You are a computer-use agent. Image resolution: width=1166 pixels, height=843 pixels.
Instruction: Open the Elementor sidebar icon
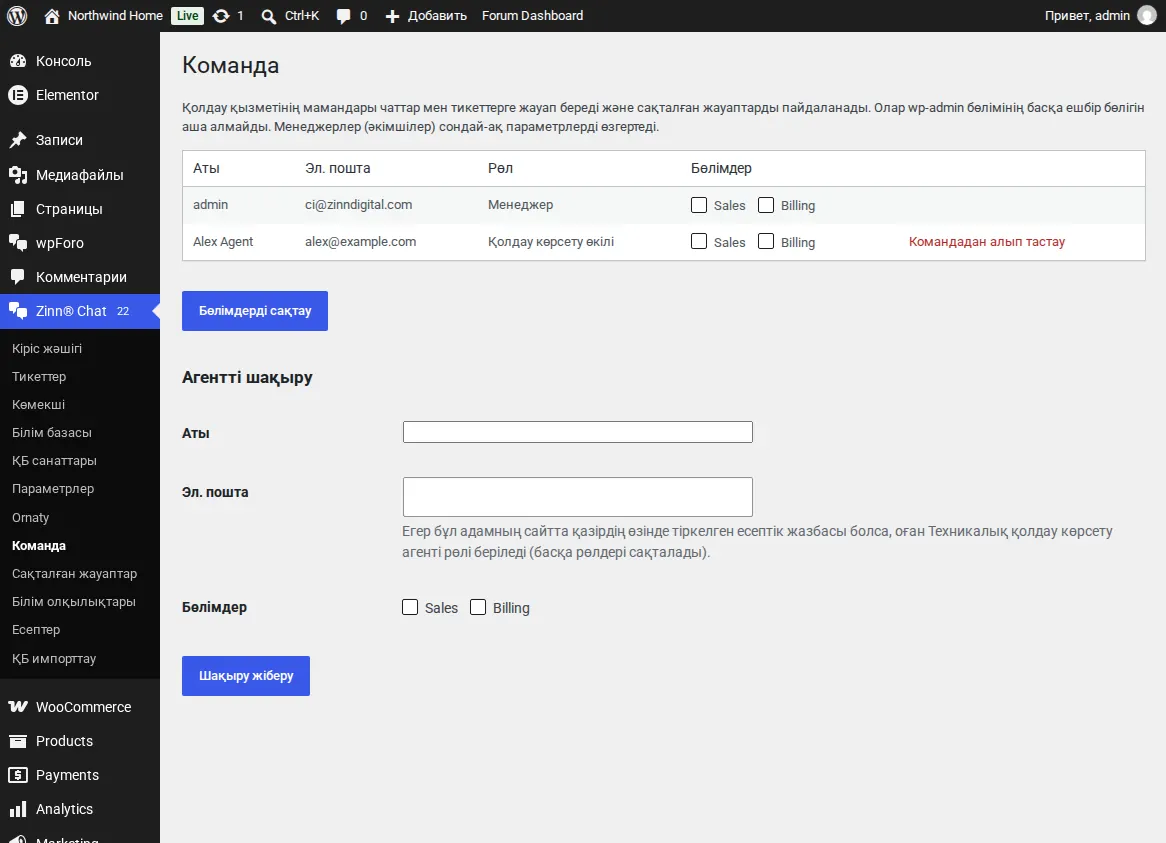18,95
